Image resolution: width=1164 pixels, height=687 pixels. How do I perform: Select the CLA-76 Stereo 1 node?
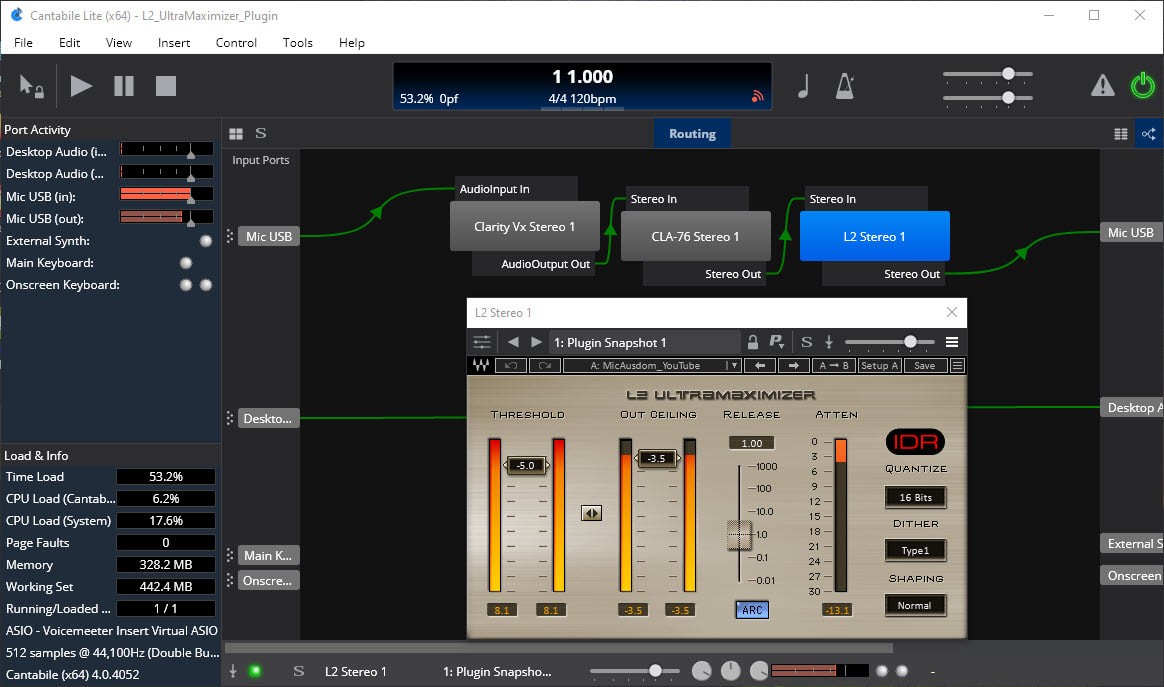[x=695, y=236]
